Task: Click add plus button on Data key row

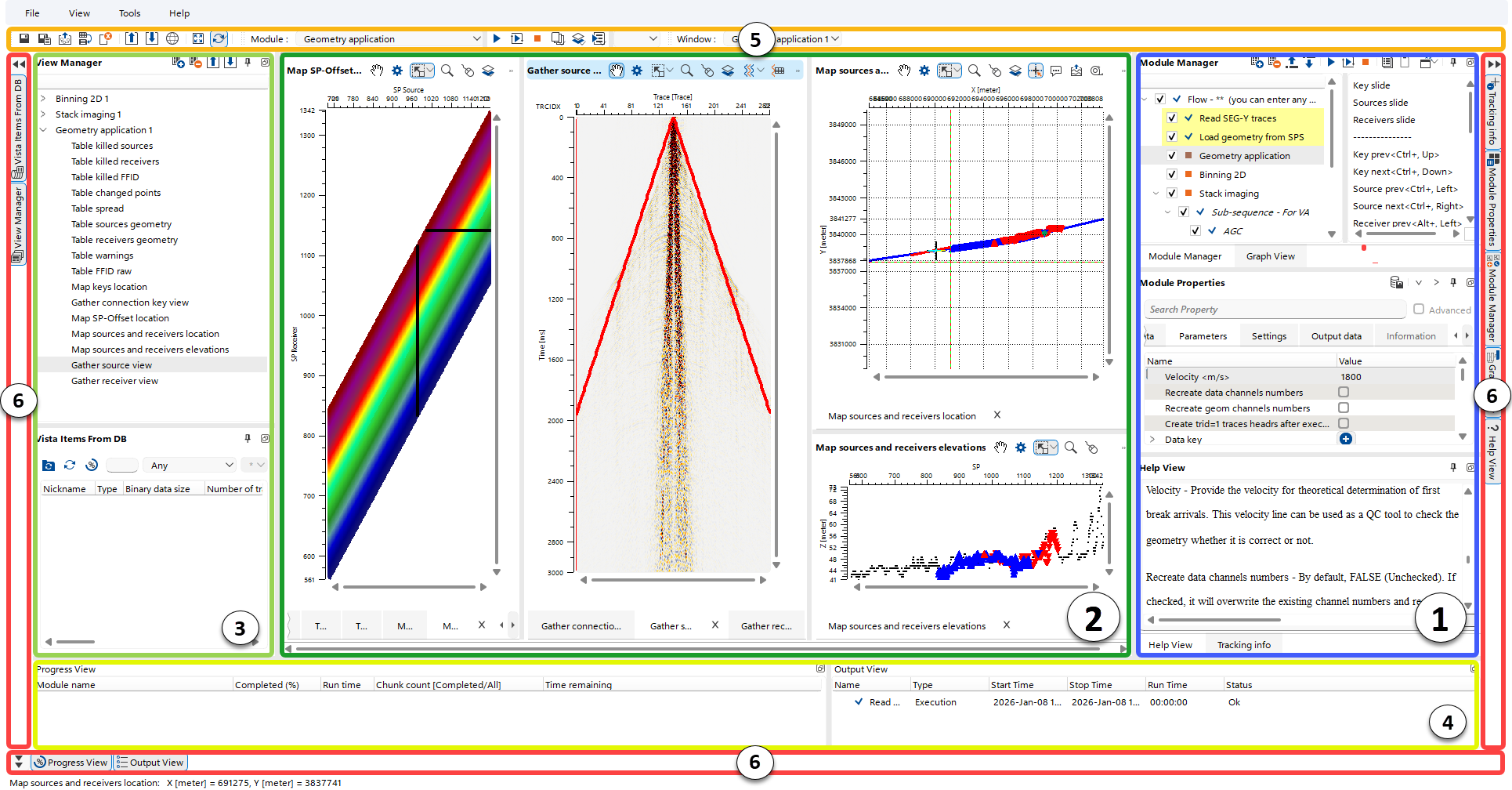Action: [1346, 439]
